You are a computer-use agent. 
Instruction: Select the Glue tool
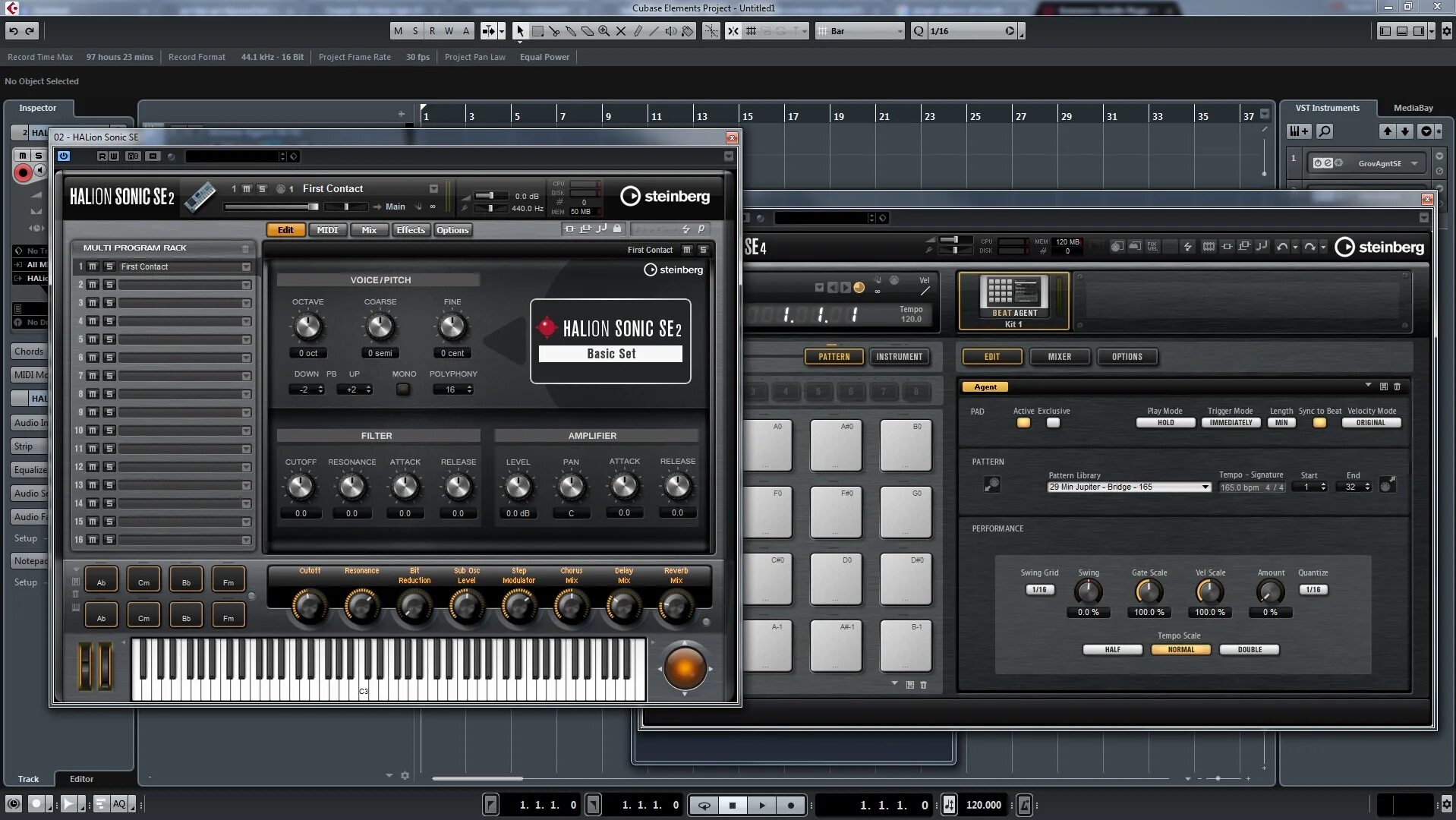571,31
